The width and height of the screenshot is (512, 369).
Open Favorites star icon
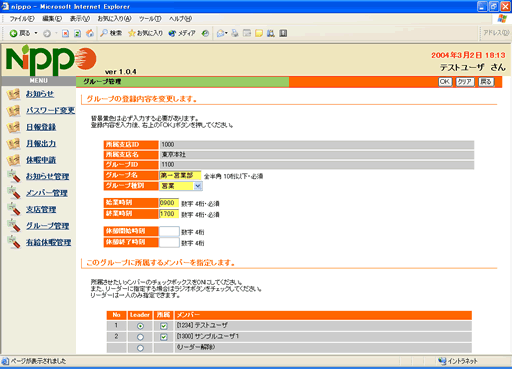(132, 33)
